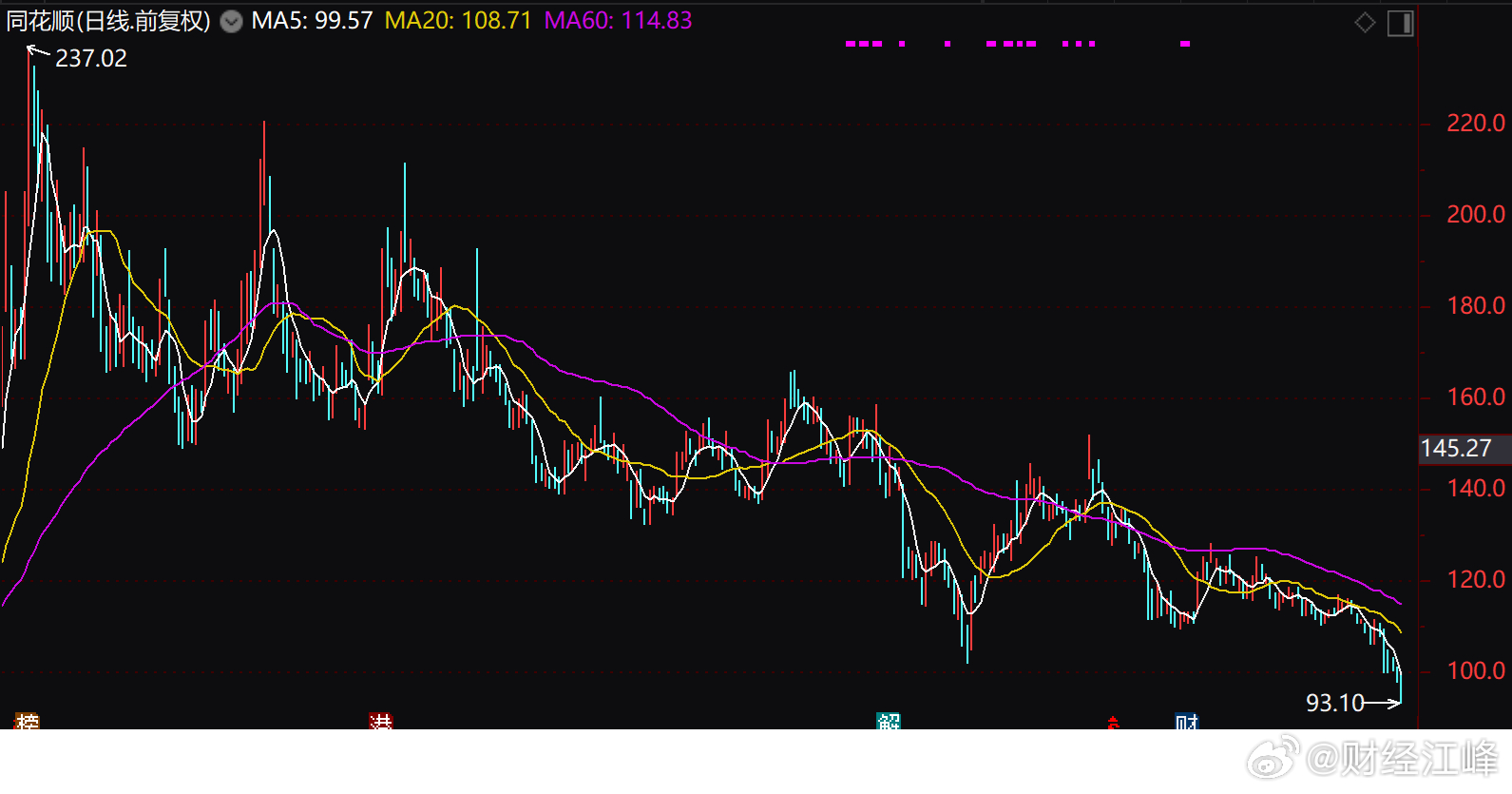Image resolution: width=1512 pixels, height=794 pixels.
Task: Click the 200.0 price axis label
Action: tap(1475, 214)
